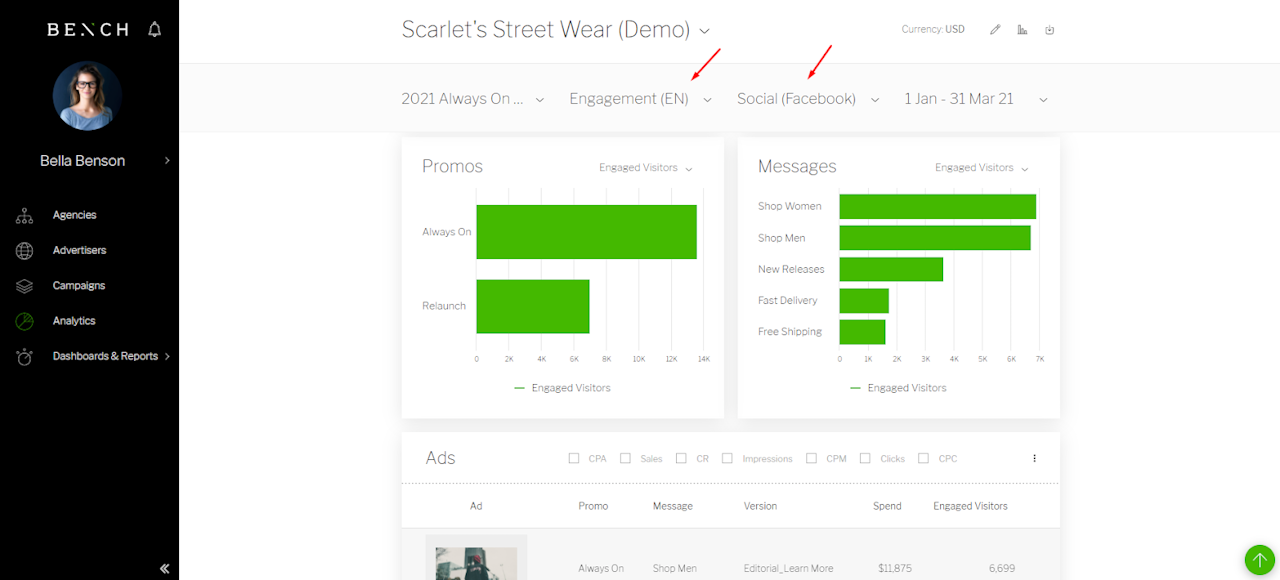Open the notifications bell icon
Viewport: 1280px width, 580px height.
154,30
